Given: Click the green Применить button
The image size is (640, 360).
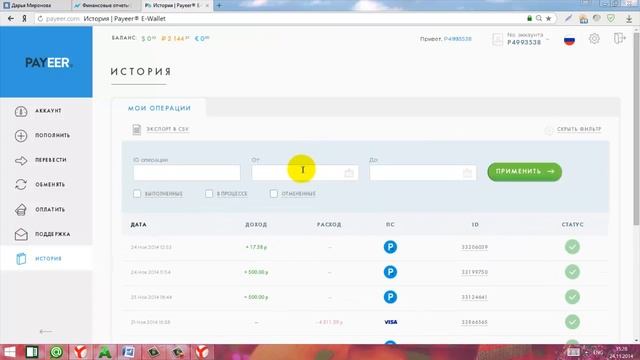Looking at the screenshot, I should click(x=524, y=171).
